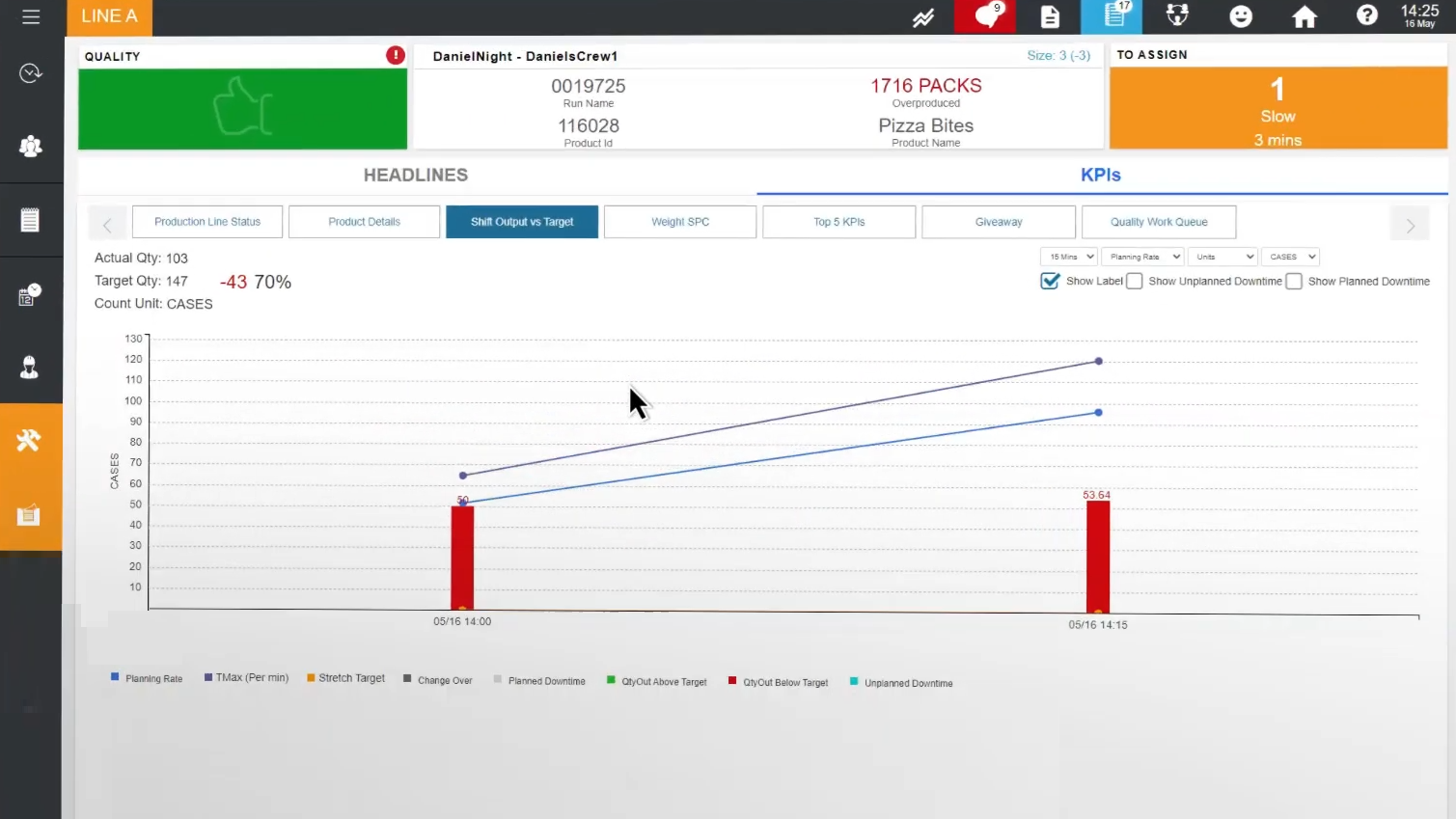
Task: Open the Planning Rate dropdown
Action: [x=1142, y=257]
